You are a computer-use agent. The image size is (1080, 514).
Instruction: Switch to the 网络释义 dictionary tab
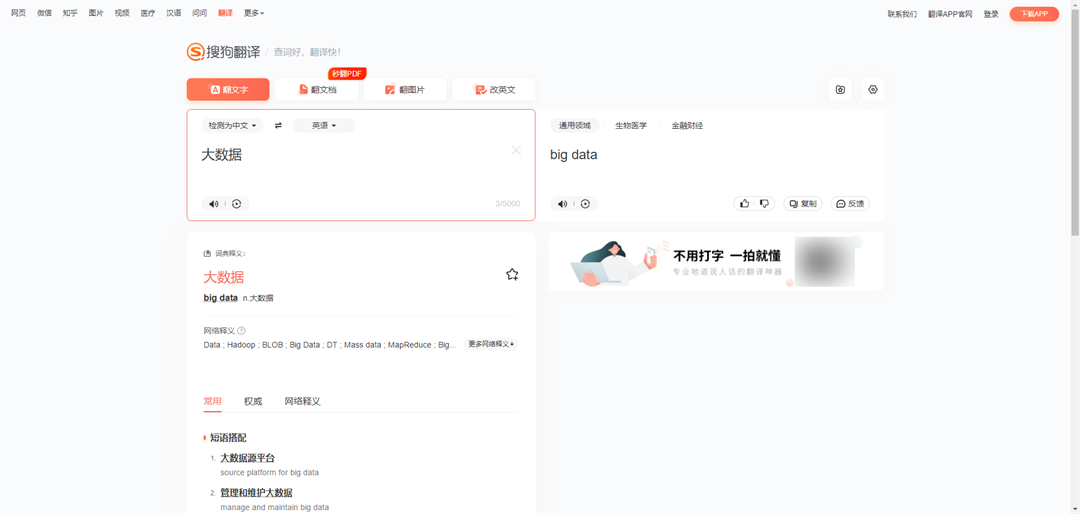coord(302,401)
